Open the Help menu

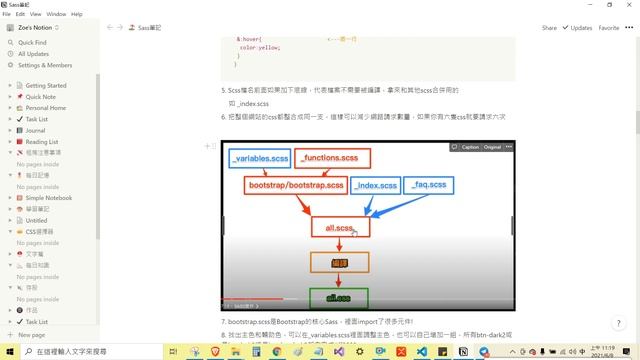pos(77,14)
